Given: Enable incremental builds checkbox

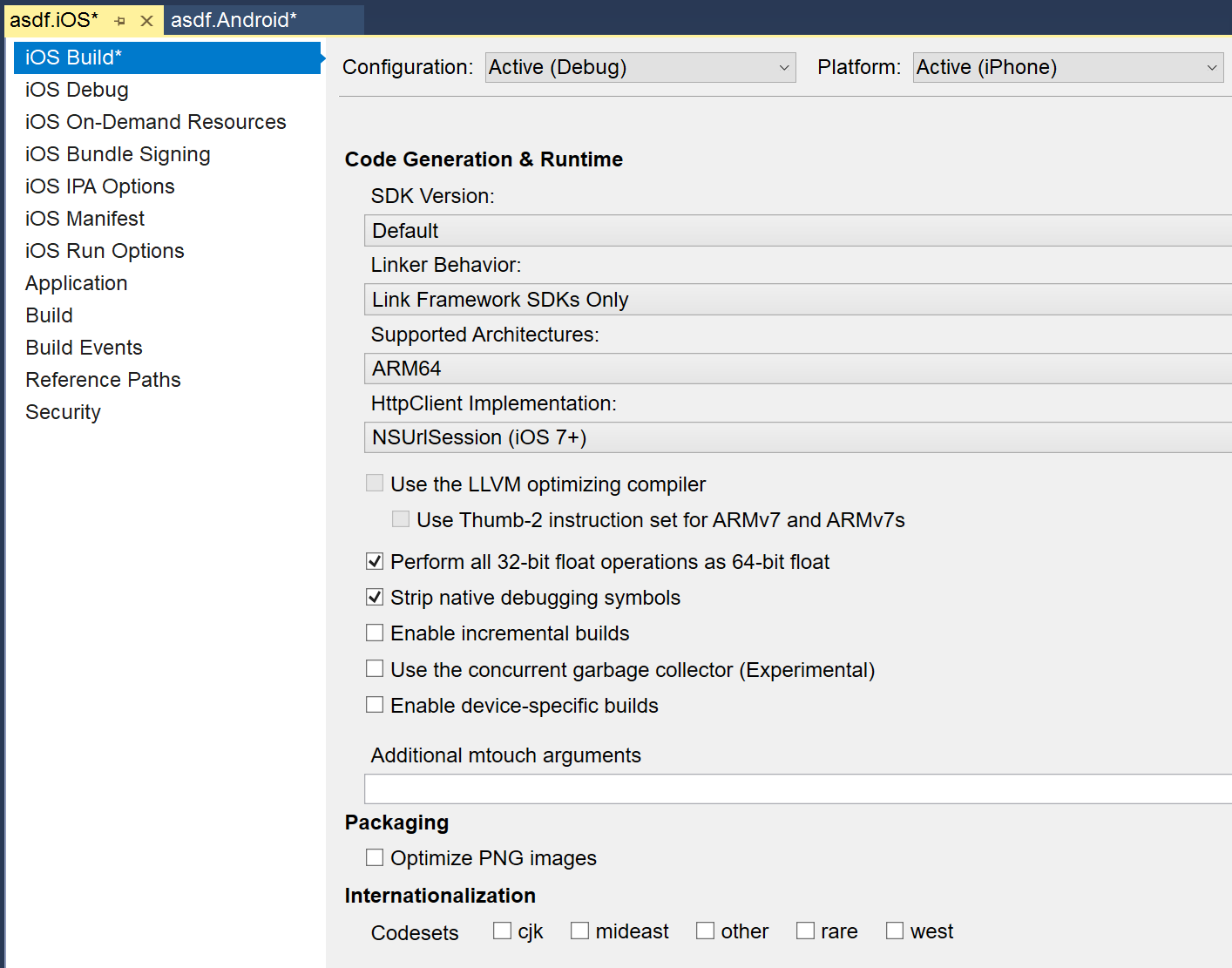Looking at the screenshot, I should pos(375,633).
